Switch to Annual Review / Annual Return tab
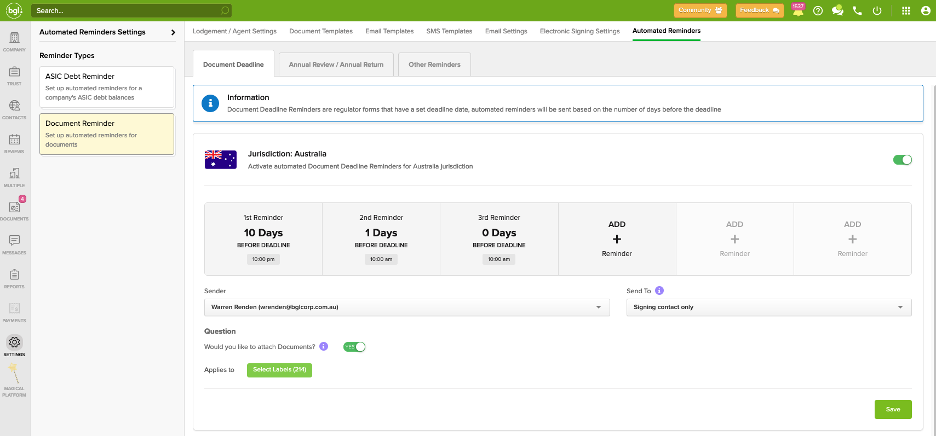This screenshot has height=436, width=936. pos(335,65)
